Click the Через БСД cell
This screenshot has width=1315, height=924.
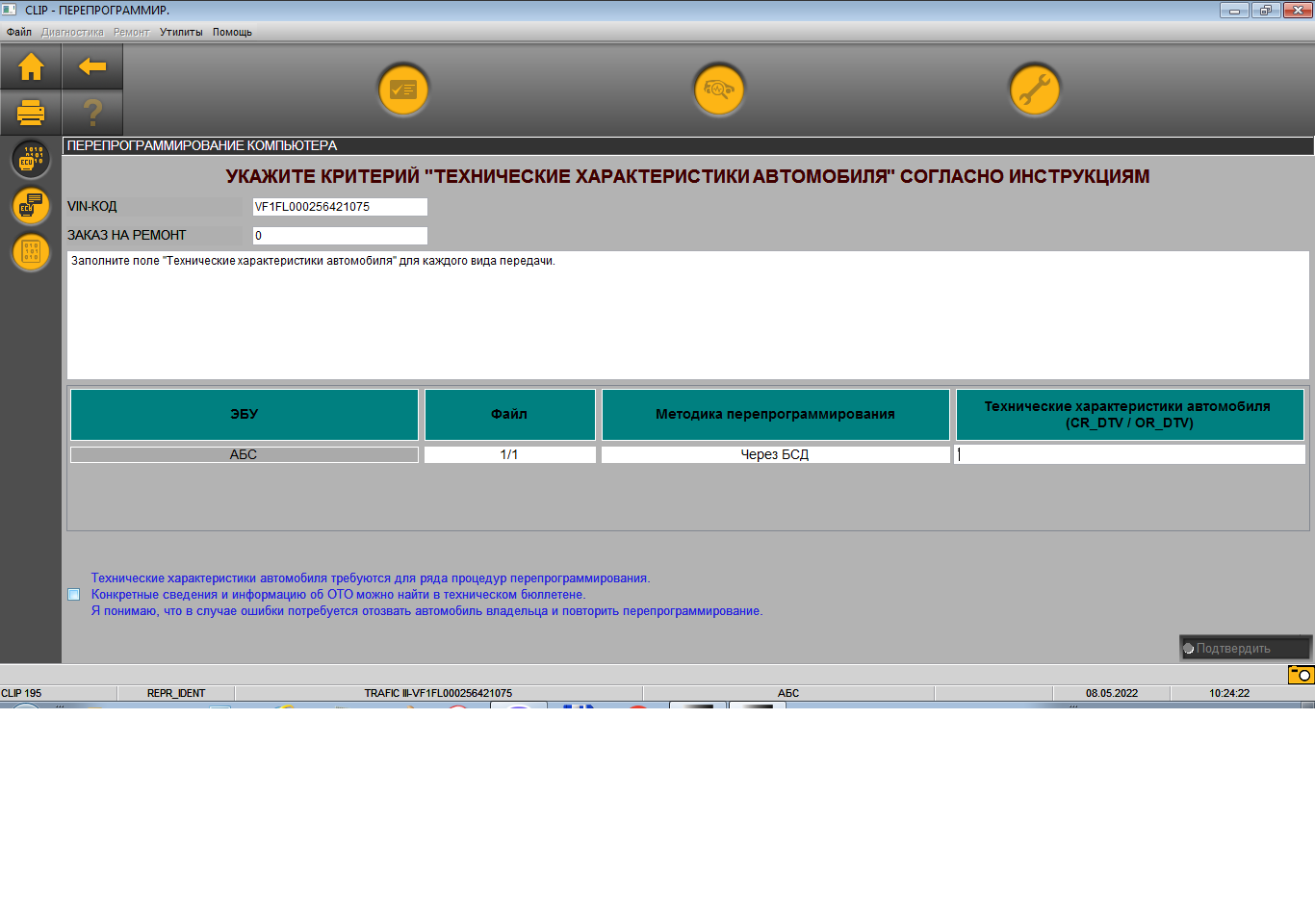pyautogui.click(x=775, y=454)
